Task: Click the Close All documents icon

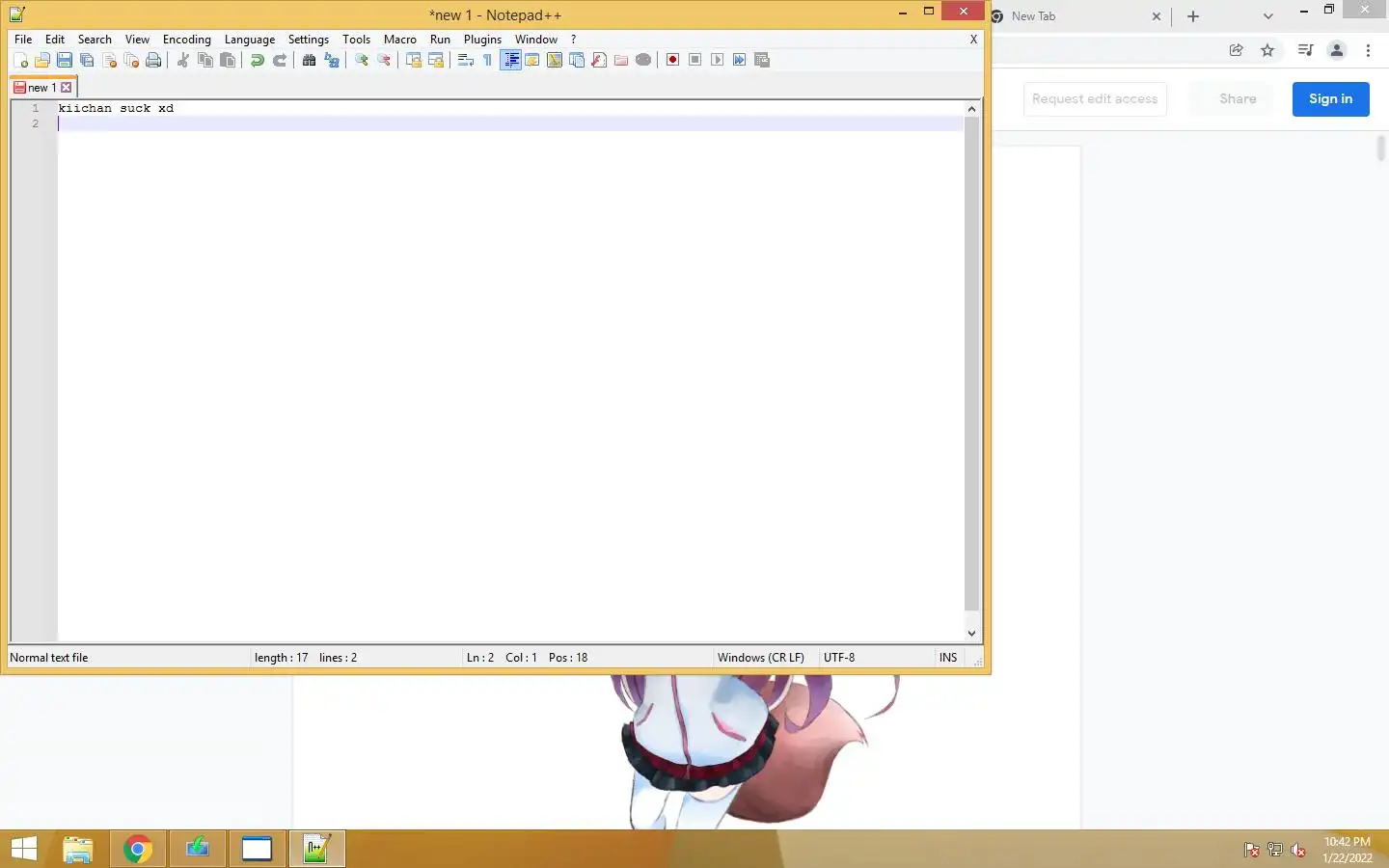Action: pos(131,60)
